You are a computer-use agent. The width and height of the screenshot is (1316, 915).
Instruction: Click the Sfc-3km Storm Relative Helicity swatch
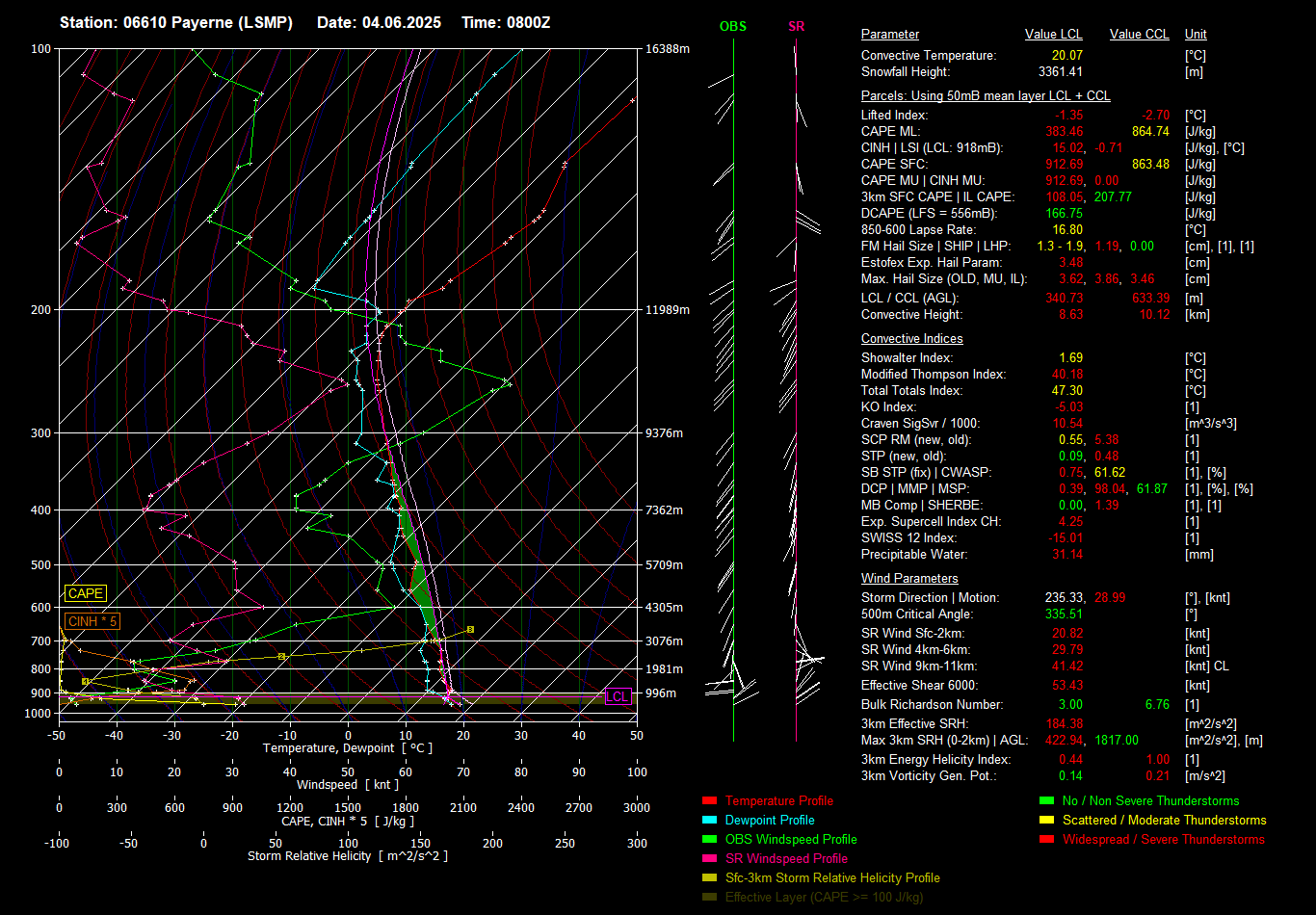click(x=709, y=878)
